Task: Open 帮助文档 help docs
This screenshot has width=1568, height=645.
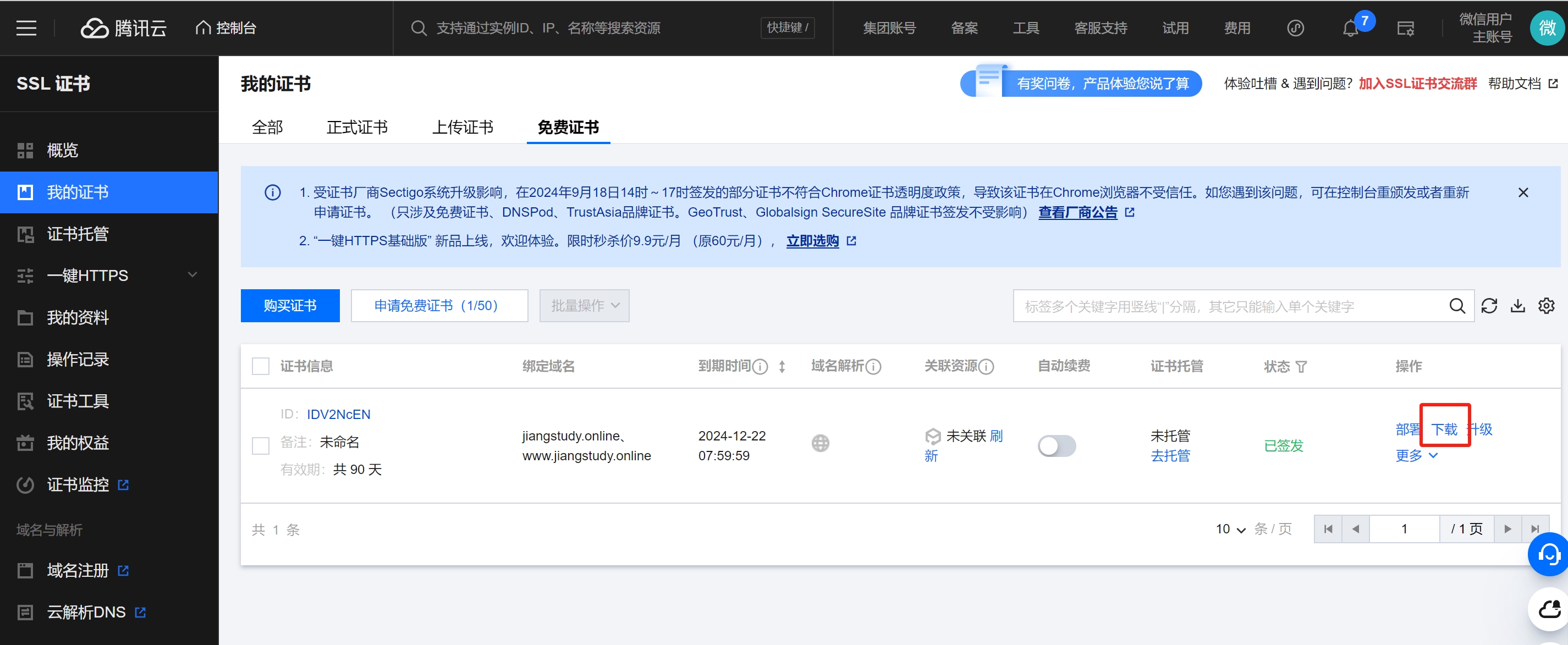Action: tap(1522, 84)
